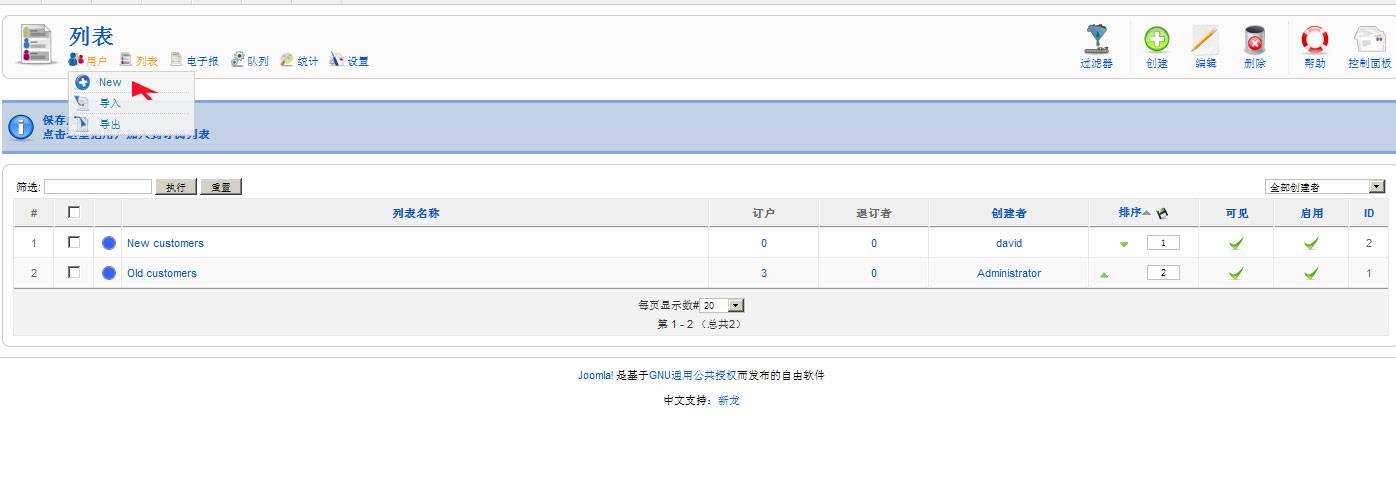Move New customers down with green arrow
1396x488 pixels.
coord(1124,244)
